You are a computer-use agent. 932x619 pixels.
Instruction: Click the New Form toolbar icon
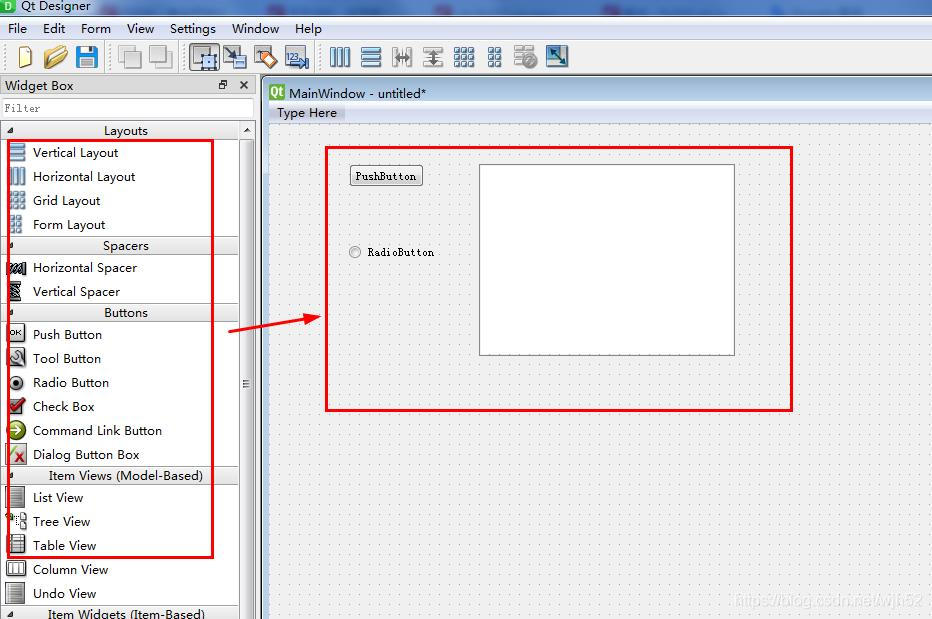[25, 57]
